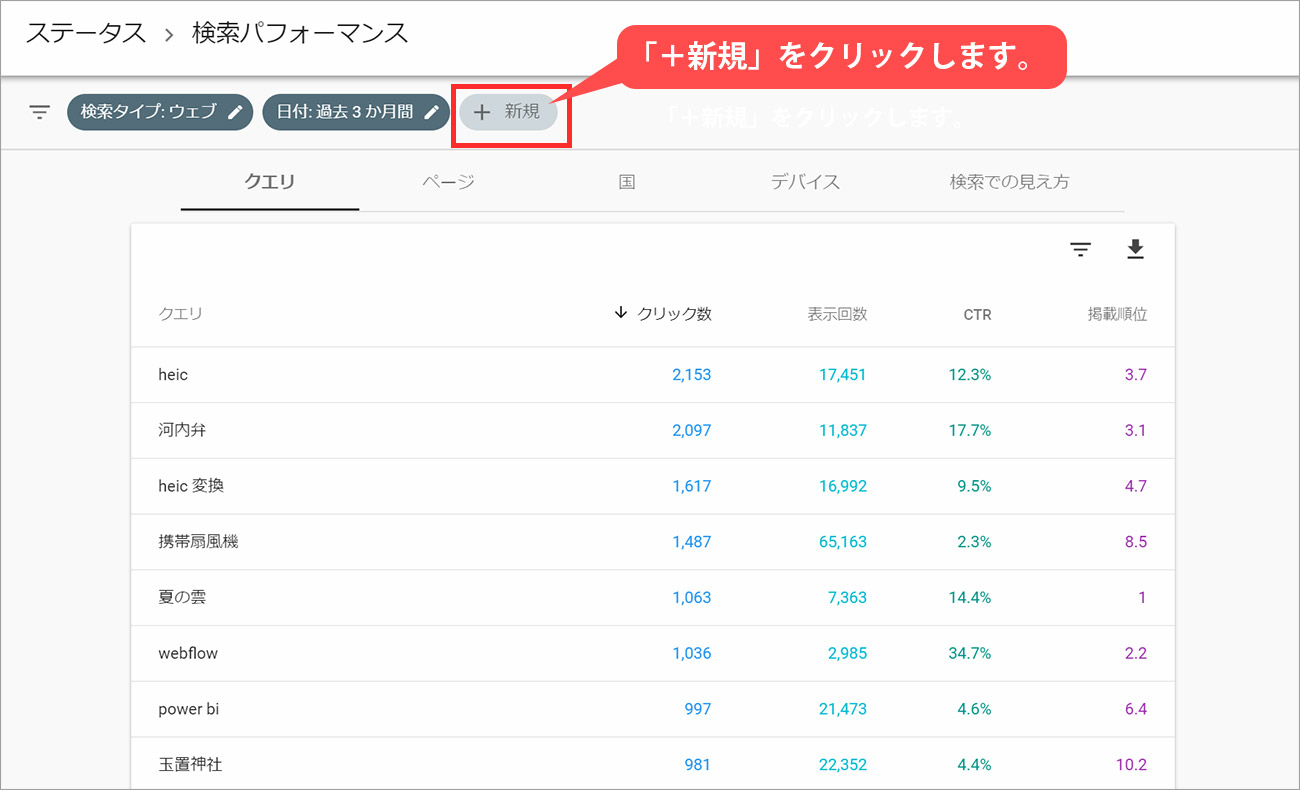1300x790 pixels.
Task: Click the クエリ column header
Action: coord(180,314)
